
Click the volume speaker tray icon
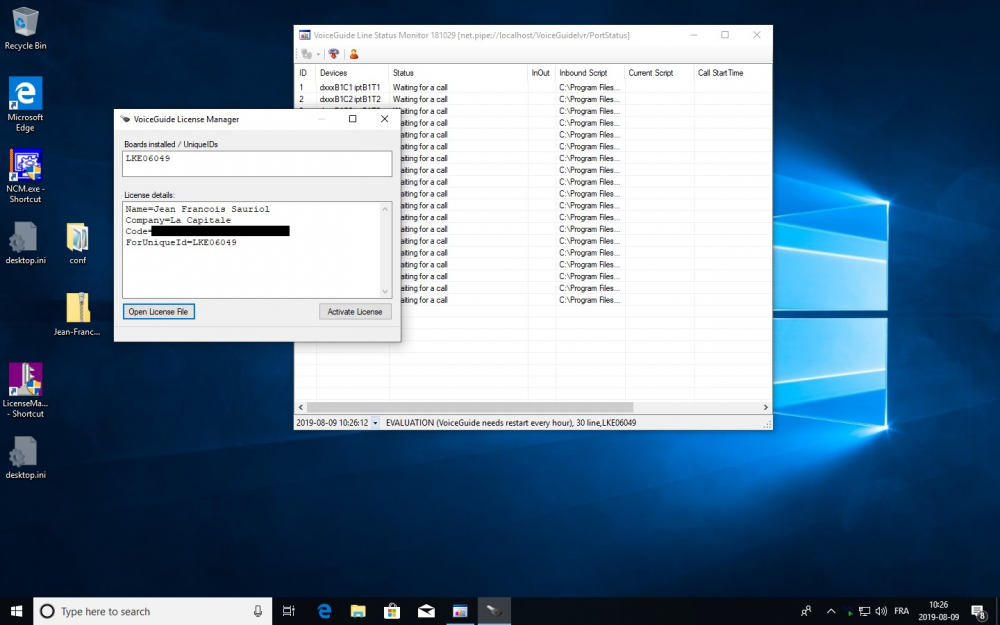pyautogui.click(x=881, y=611)
